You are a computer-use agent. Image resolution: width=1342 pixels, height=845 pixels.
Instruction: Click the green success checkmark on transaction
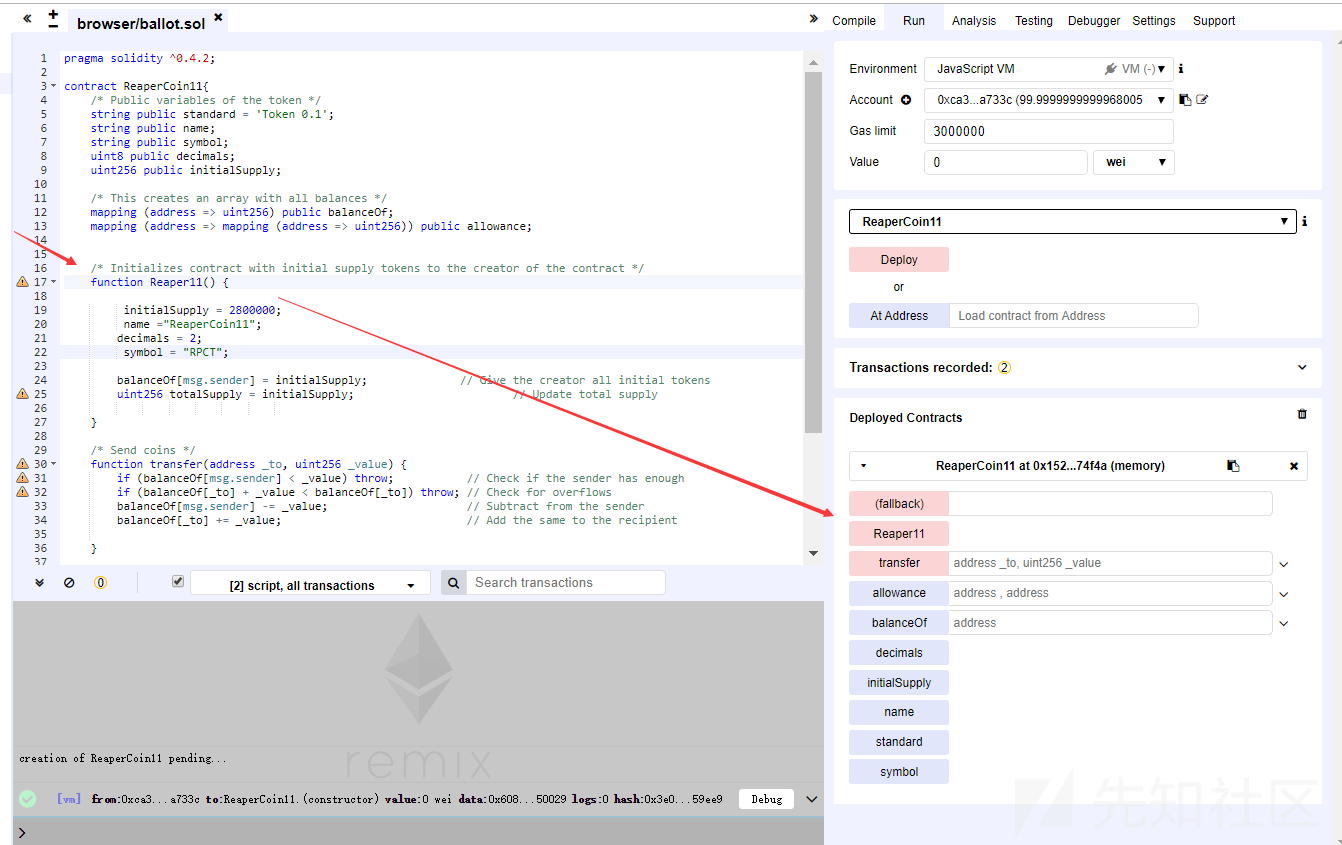pos(28,799)
